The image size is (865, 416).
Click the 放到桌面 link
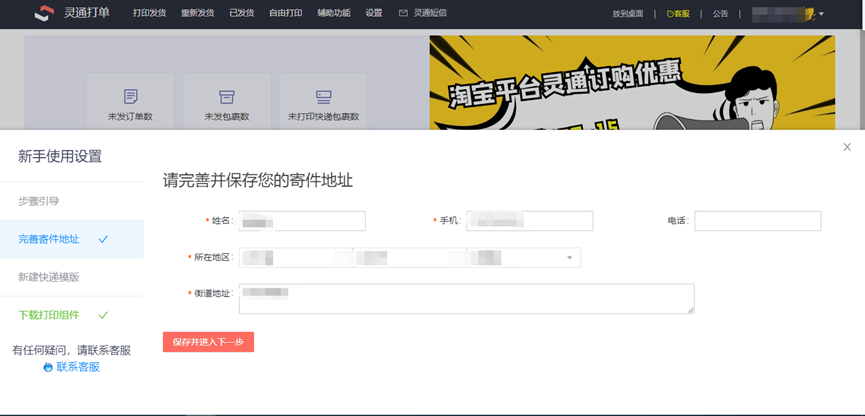coord(628,14)
